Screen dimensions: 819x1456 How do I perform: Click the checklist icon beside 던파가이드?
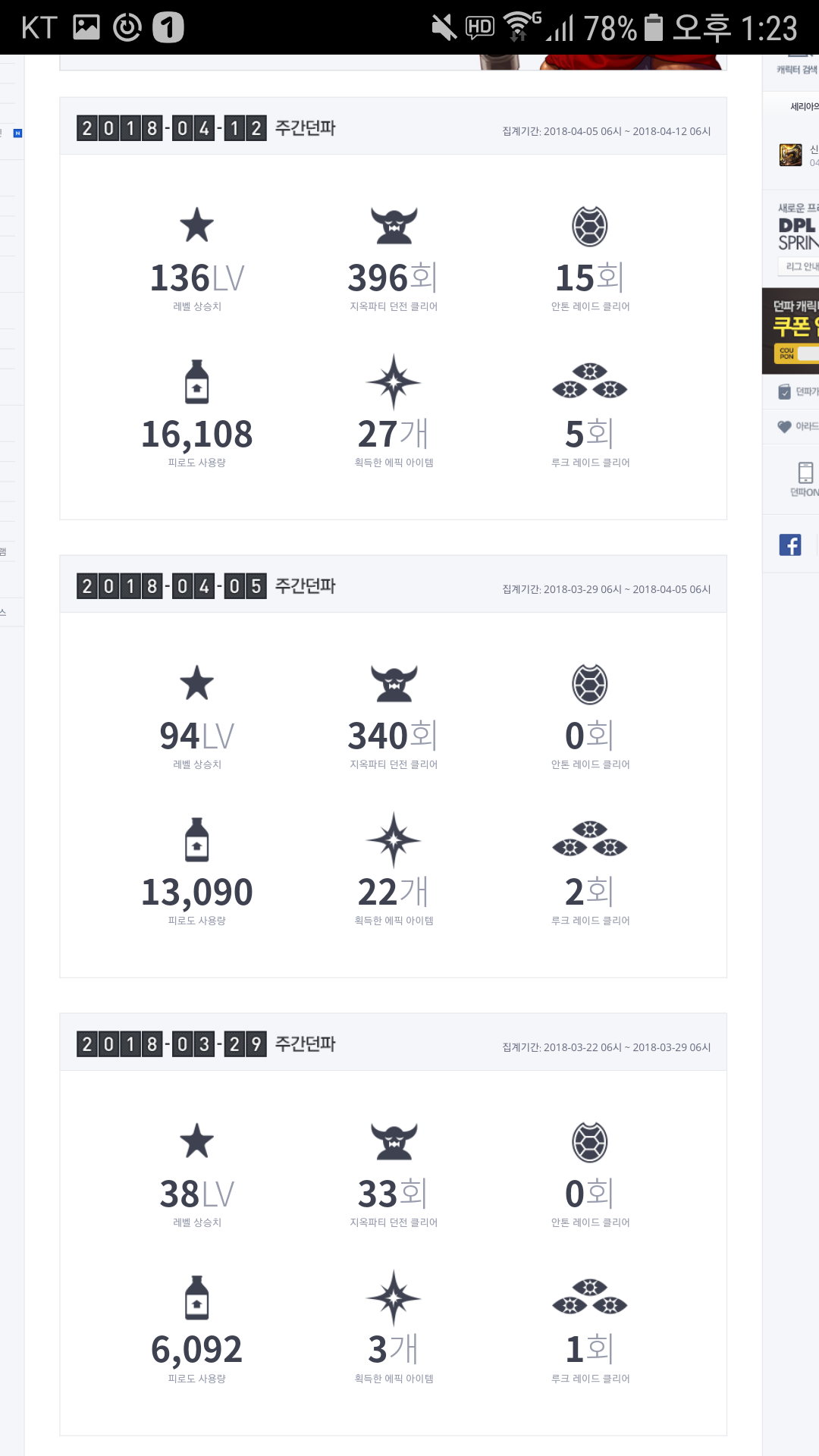[785, 391]
